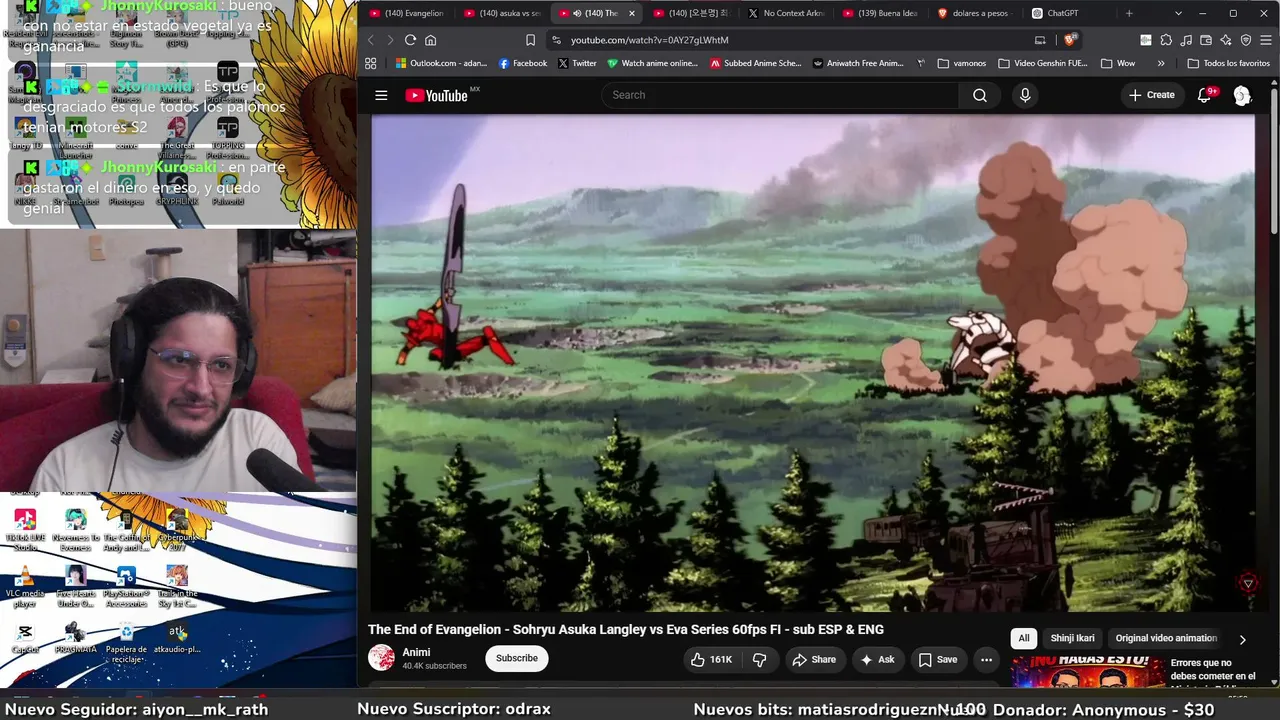Switch to the Buena Idea tab
Screen dimensions: 1280x720
click(x=880, y=13)
